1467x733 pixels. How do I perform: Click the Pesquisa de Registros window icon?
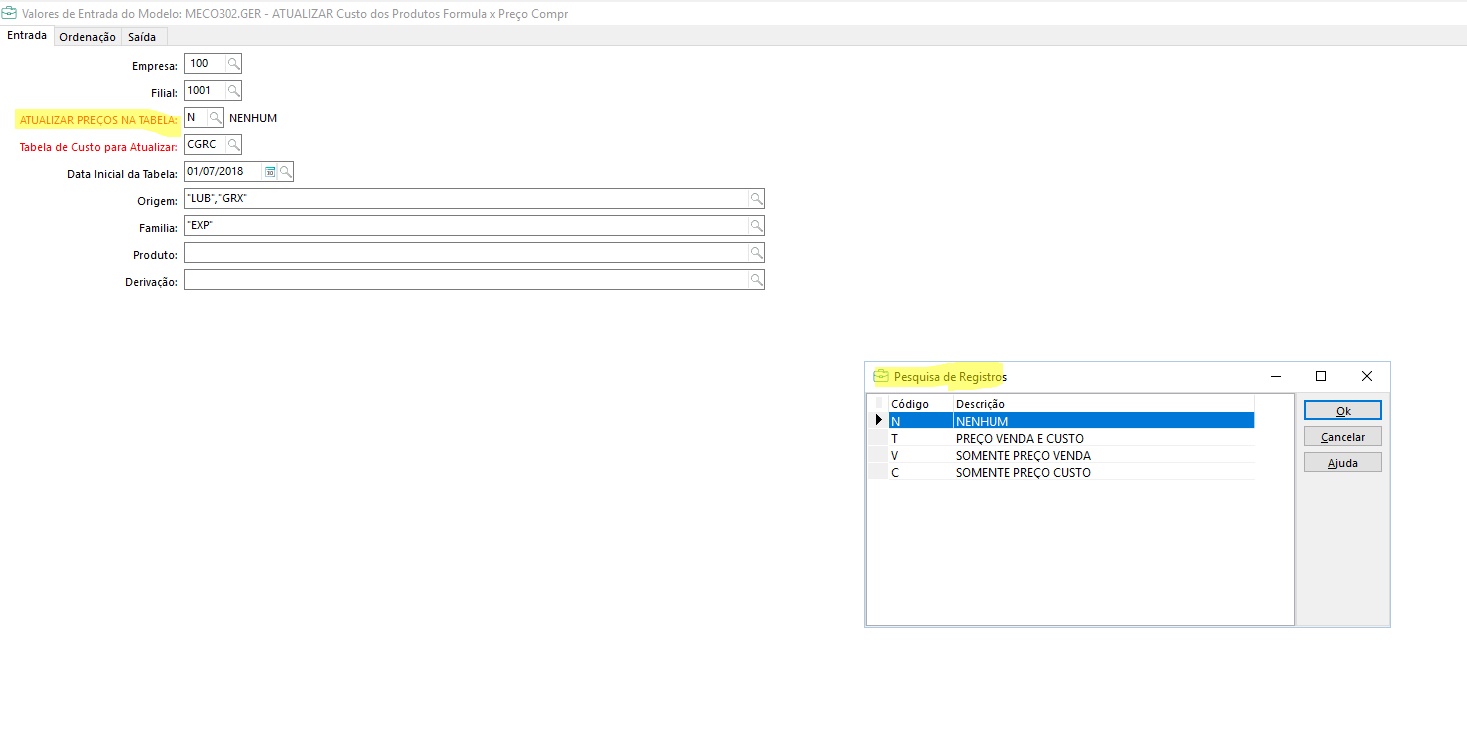point(881,377)
